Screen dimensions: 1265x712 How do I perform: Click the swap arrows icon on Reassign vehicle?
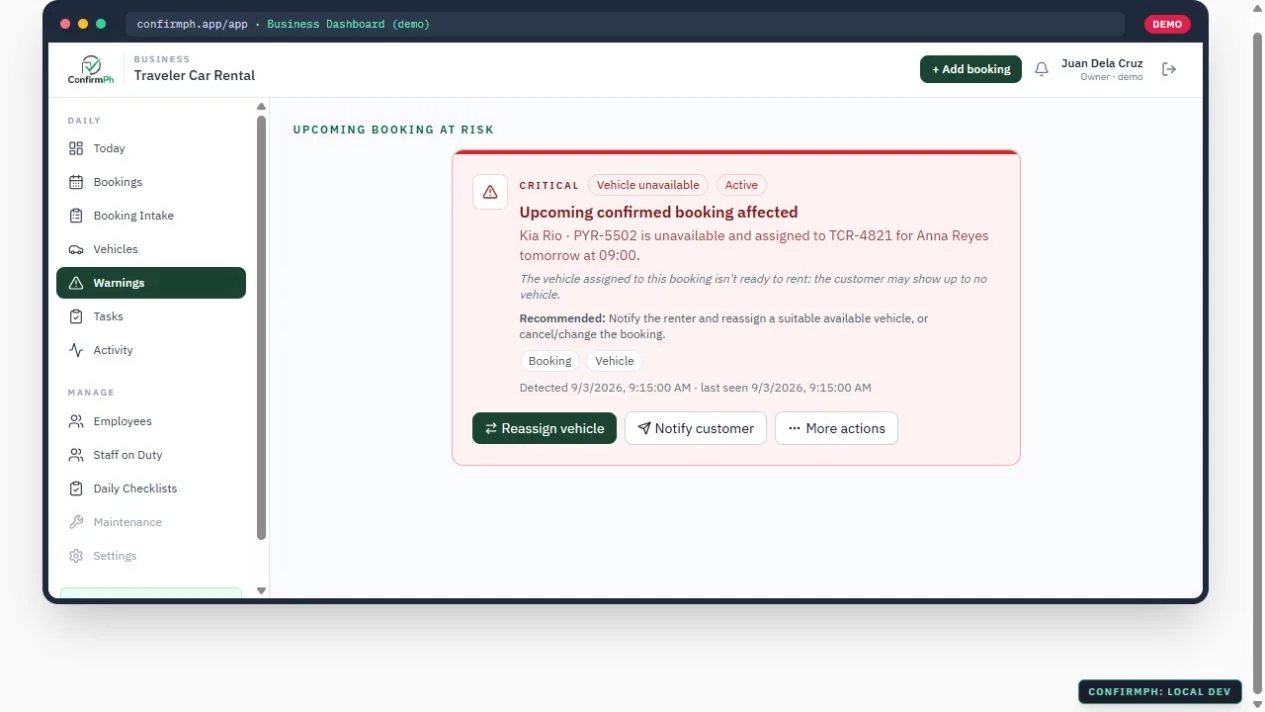[491, 428]
